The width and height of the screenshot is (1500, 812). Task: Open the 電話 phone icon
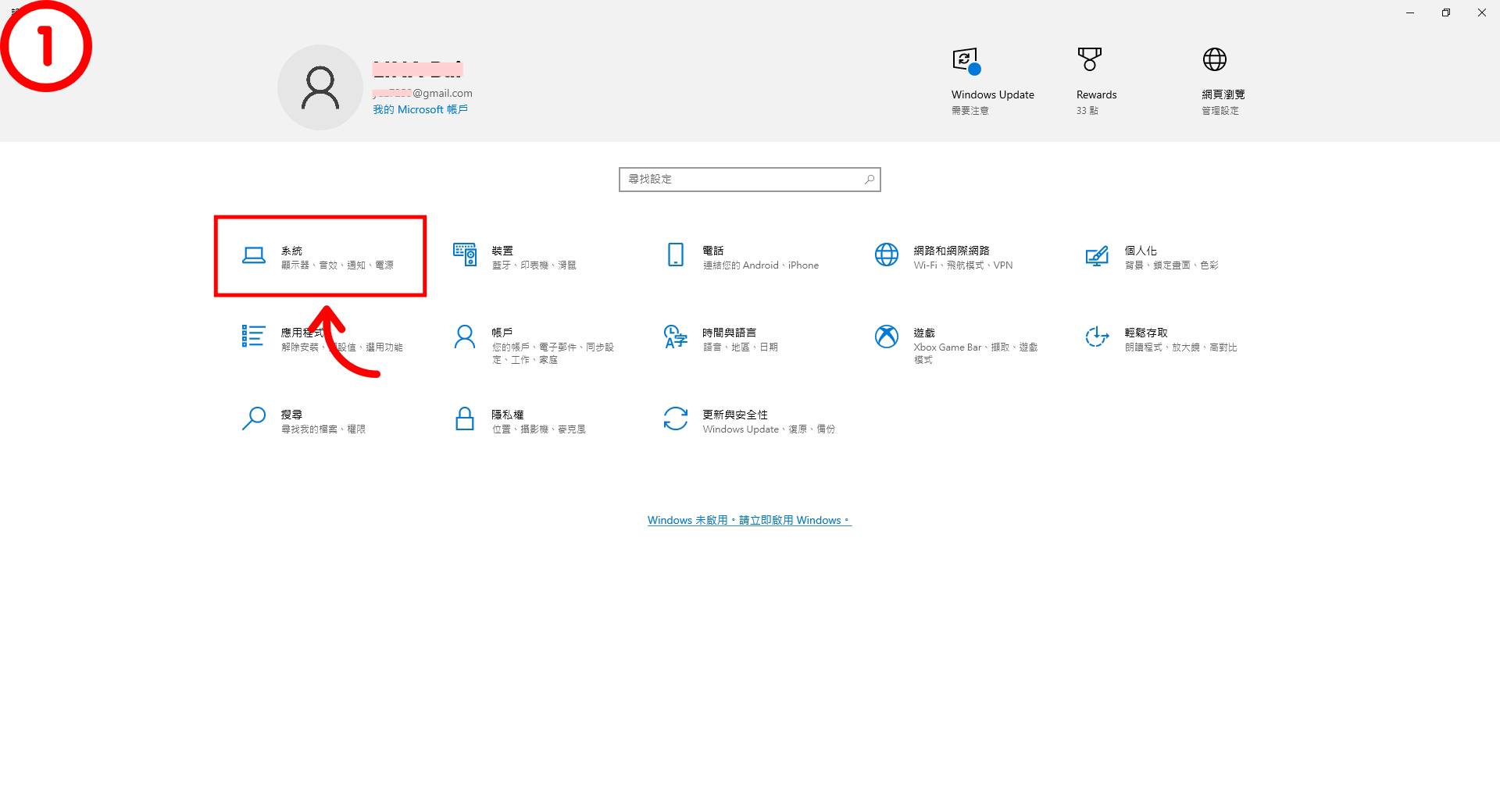coord(676,255)
